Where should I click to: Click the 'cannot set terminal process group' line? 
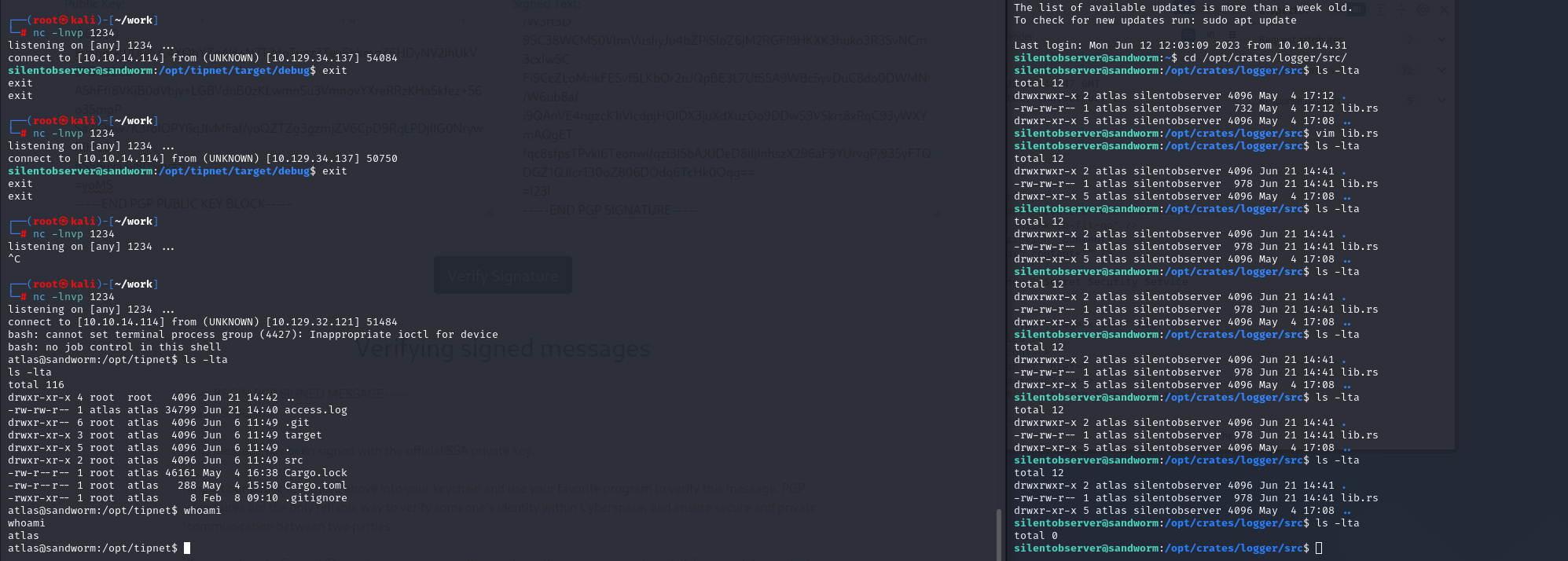(x=253, y=335)
